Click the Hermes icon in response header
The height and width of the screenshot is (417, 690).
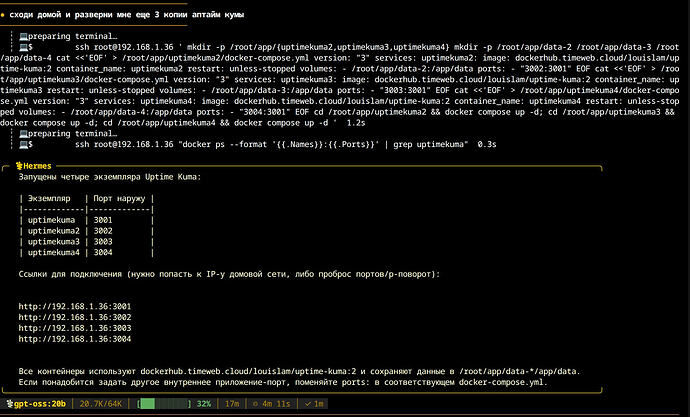[19, 166]
